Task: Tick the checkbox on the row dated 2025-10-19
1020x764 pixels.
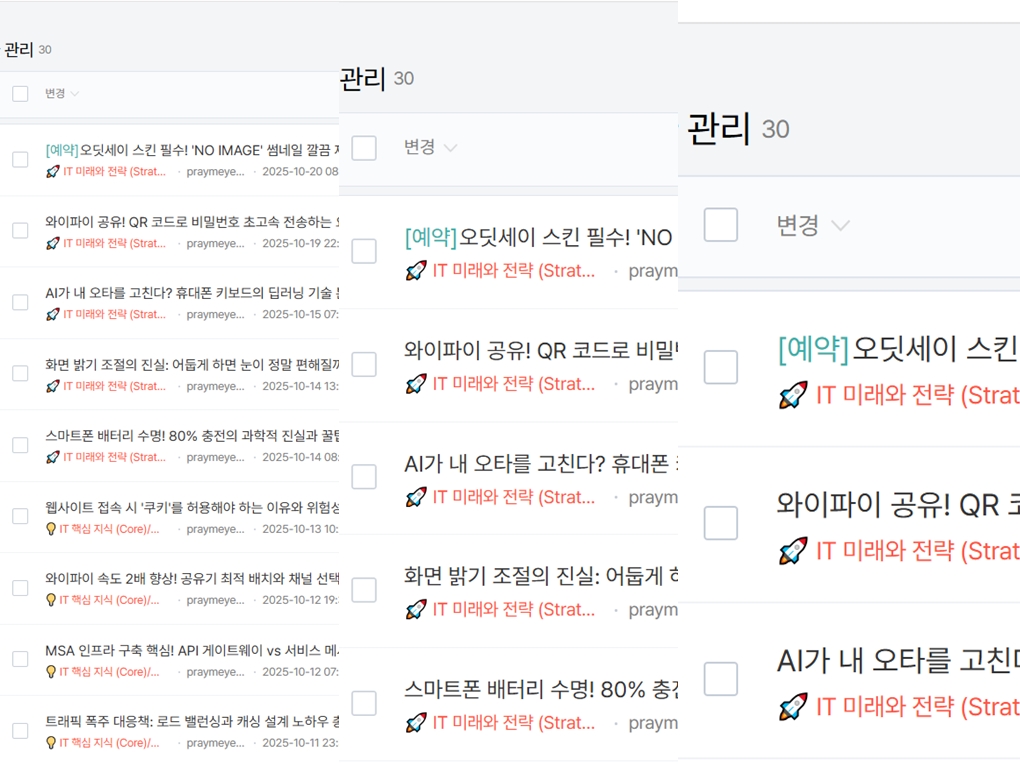Action: point(20,230)
